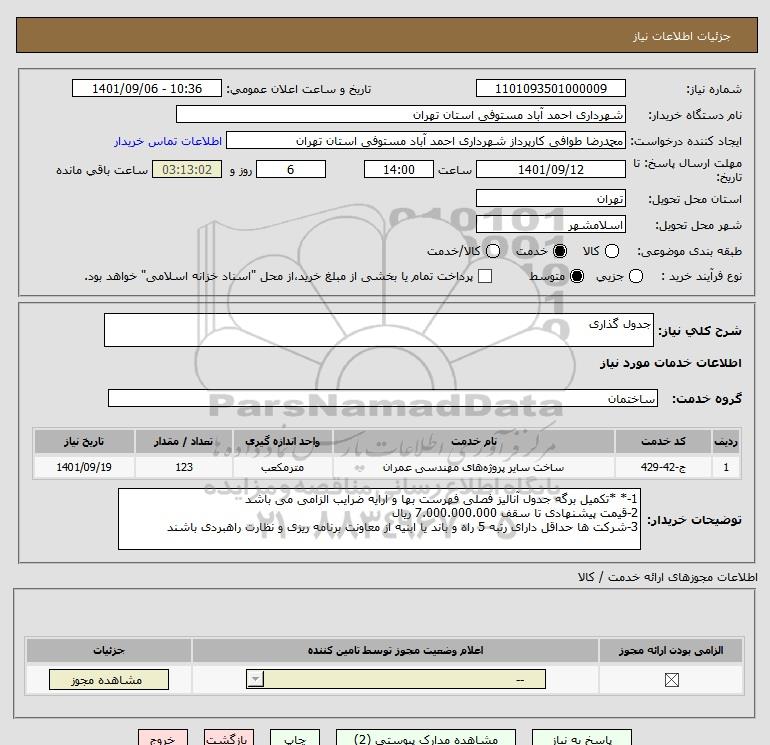Choose the متوسط purchase type radio
This screenshot has height=745, width=770.
click(x=577, y=276)
